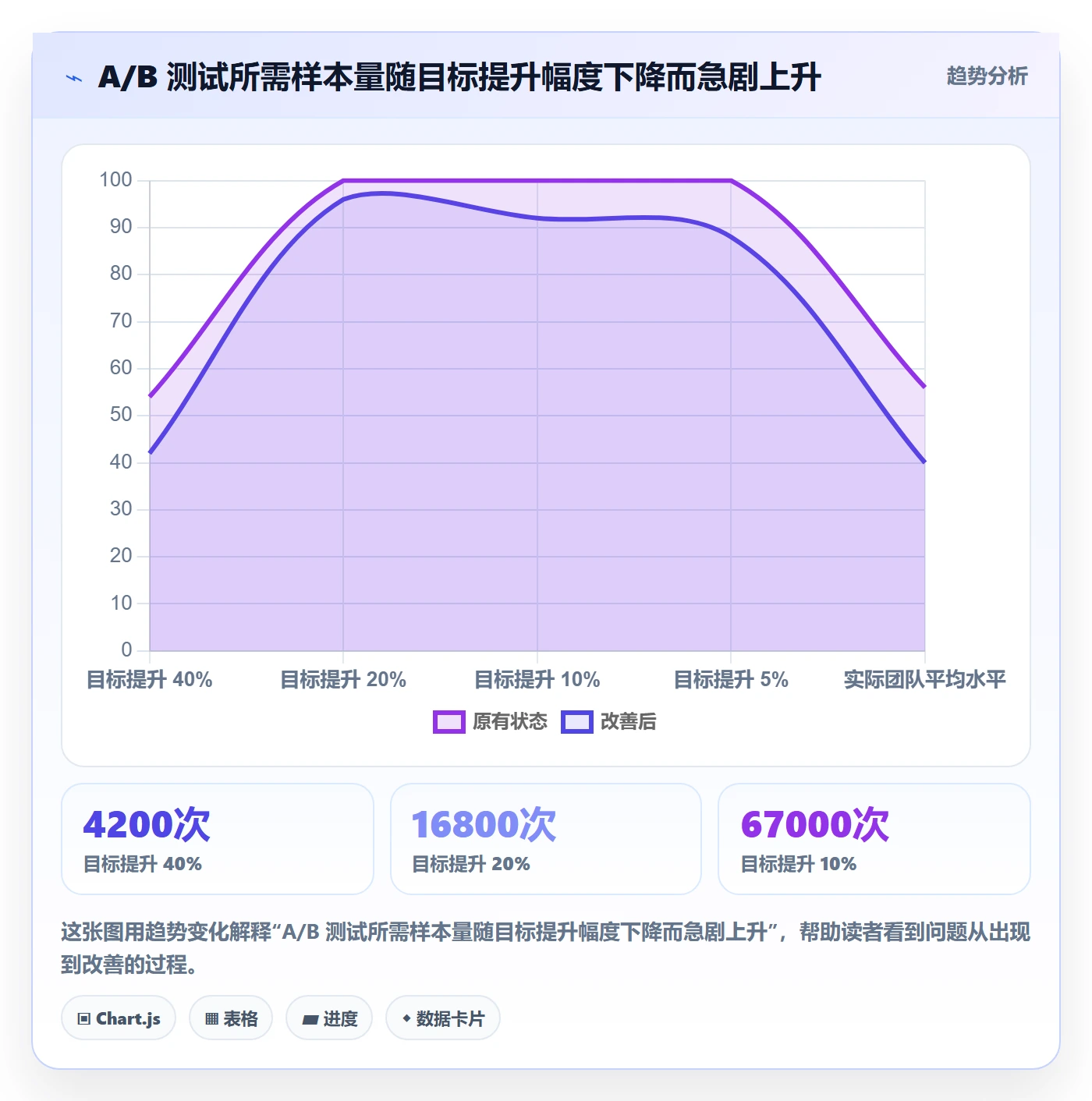The width and height of the screenshot is (1092, 1101).
Task: Select the Chart.js tag chip
Action: coord(119,1018)
